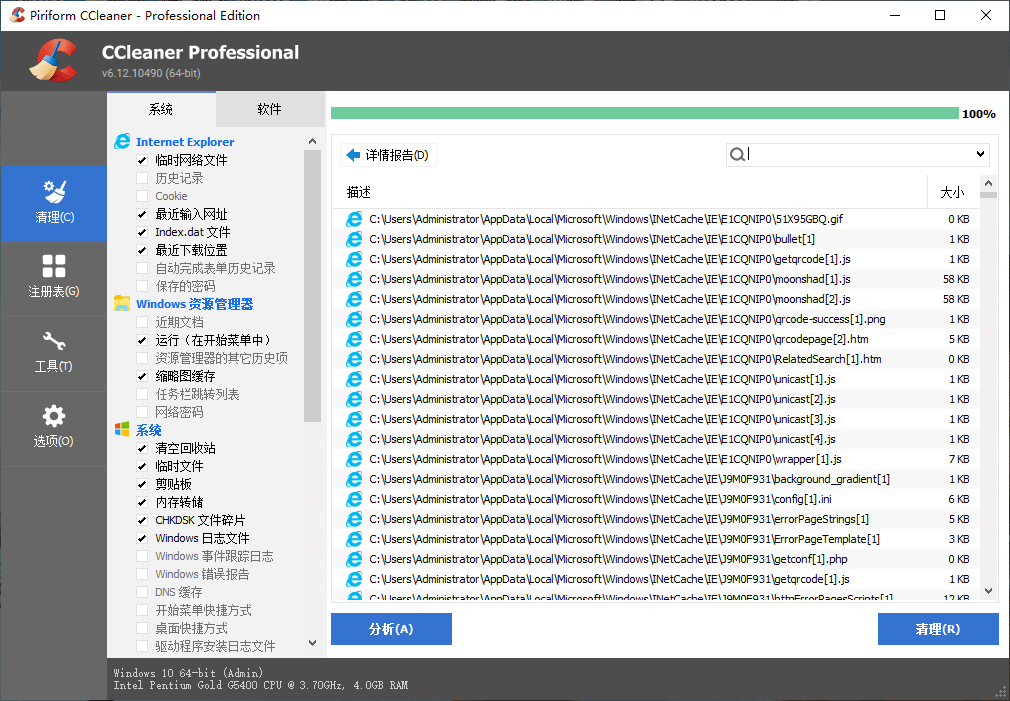Switch to the 软件 tab

269,109
